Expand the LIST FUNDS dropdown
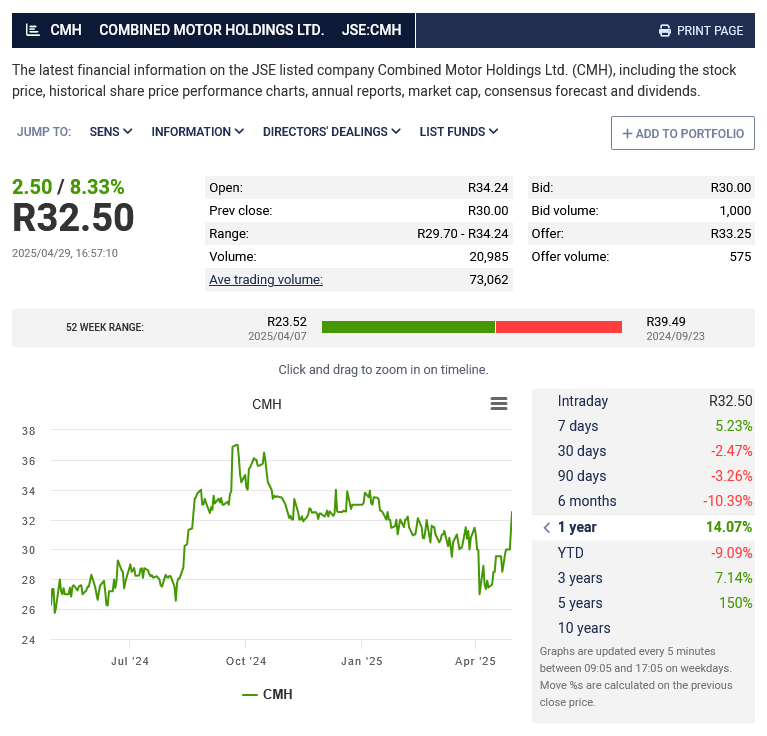This screenshot has height=736, width=767. tap(459, 132)
